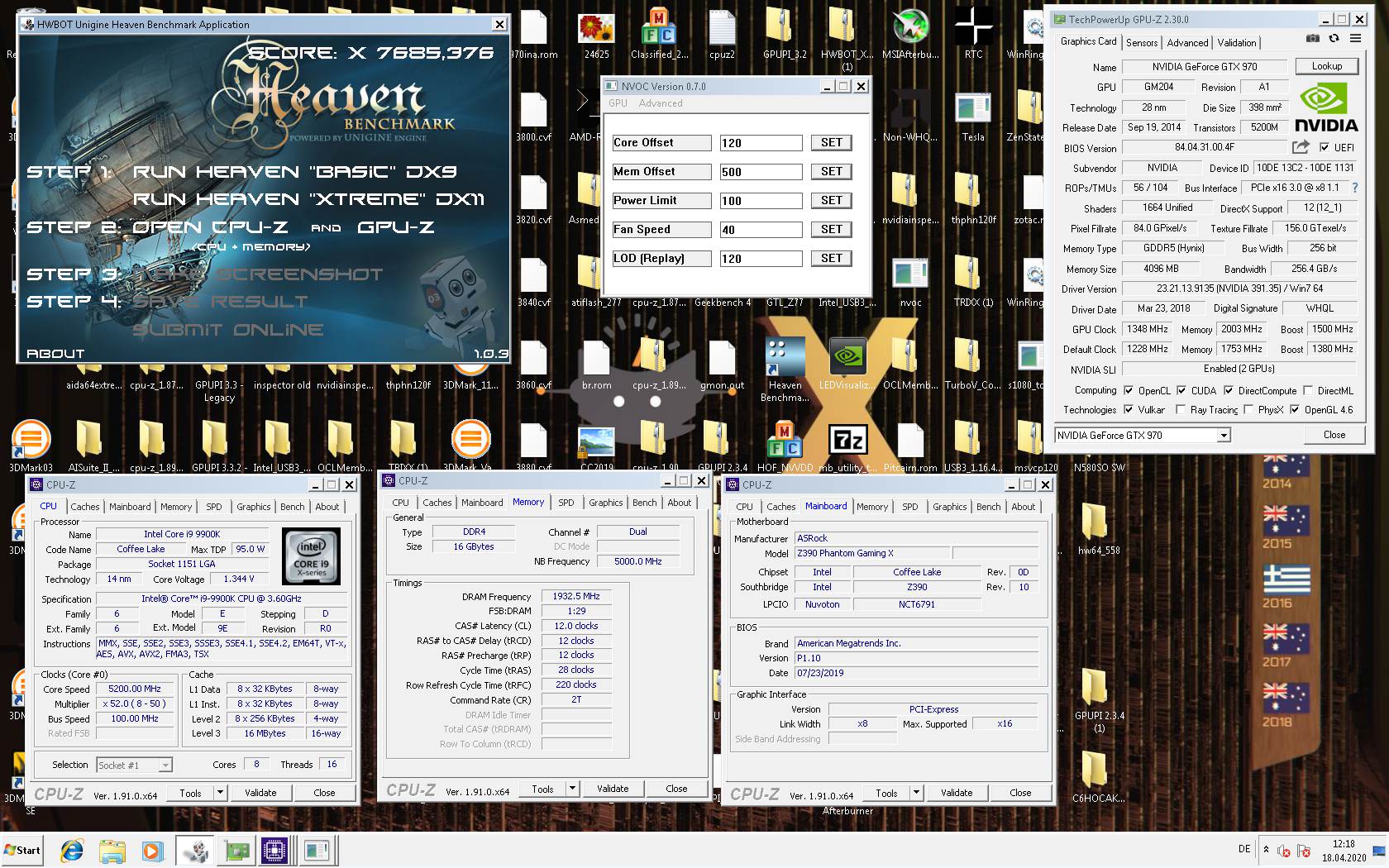Image resolution: width=1389 pixels, height=868 pixels.
Task: Click the 24625 flower image file
Action: tap(596, 28)
